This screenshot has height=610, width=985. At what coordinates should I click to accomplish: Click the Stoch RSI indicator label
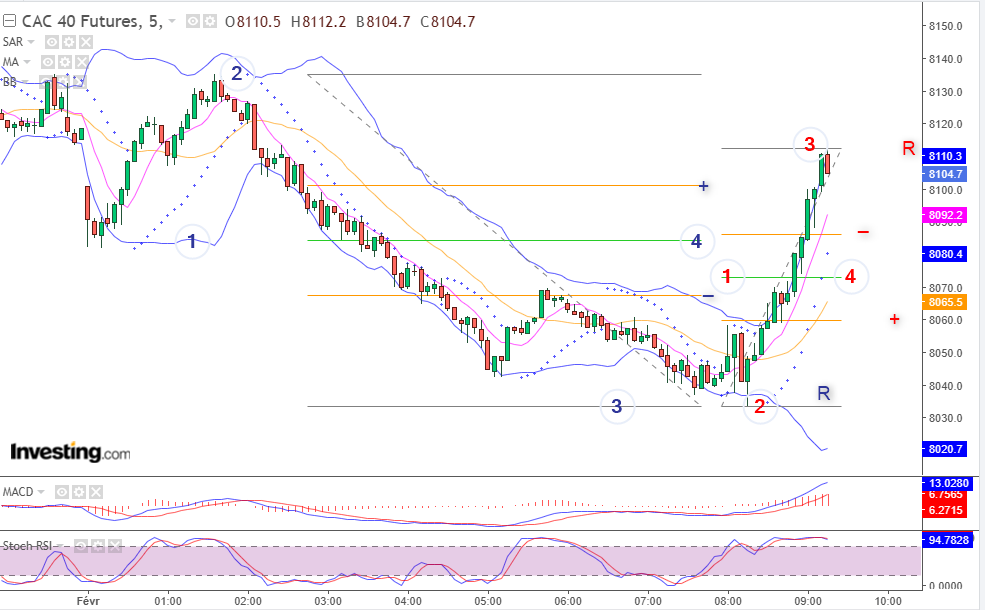[27, 546]
